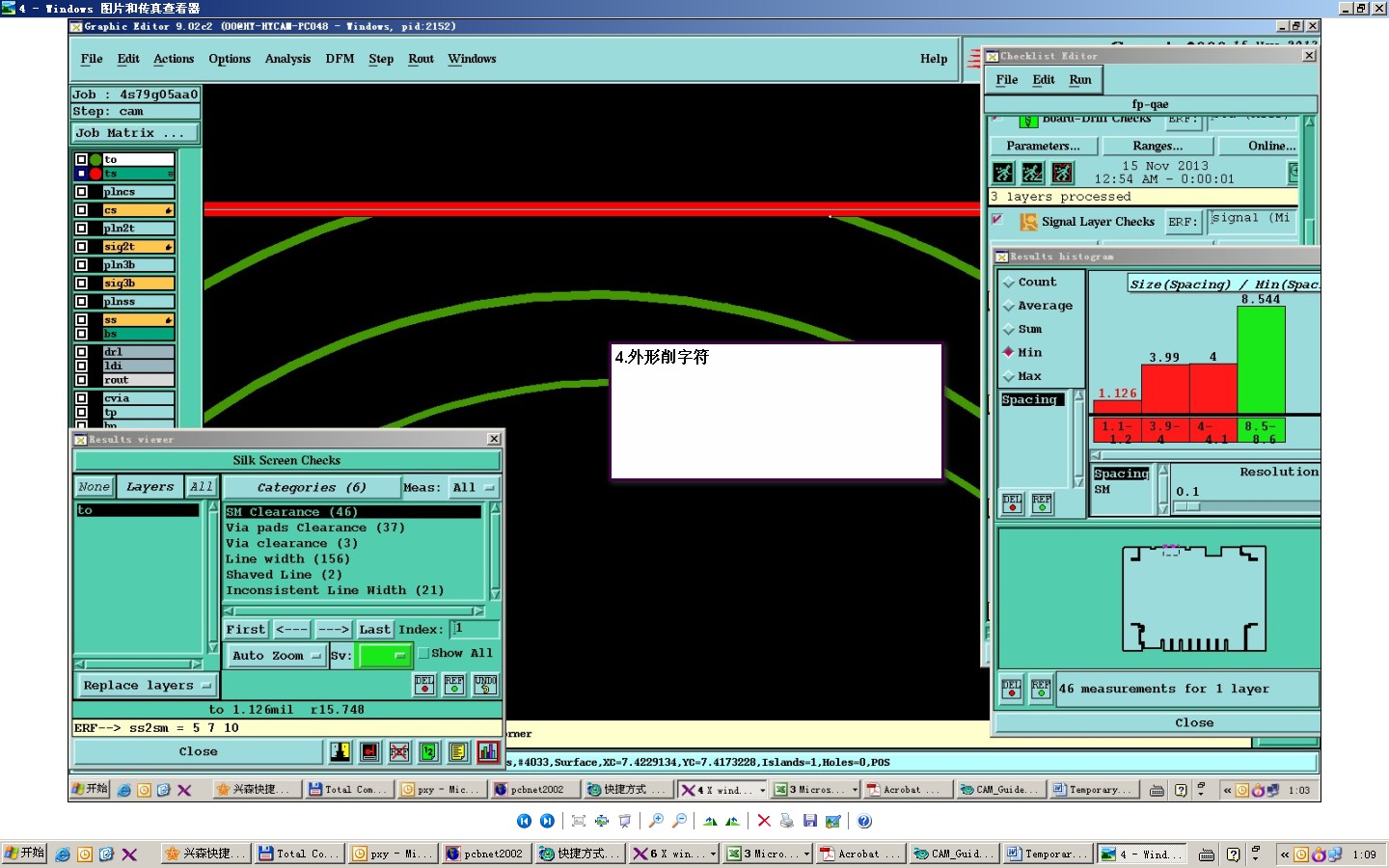Click the Signal Layer Checks icon

[1028, 222]
